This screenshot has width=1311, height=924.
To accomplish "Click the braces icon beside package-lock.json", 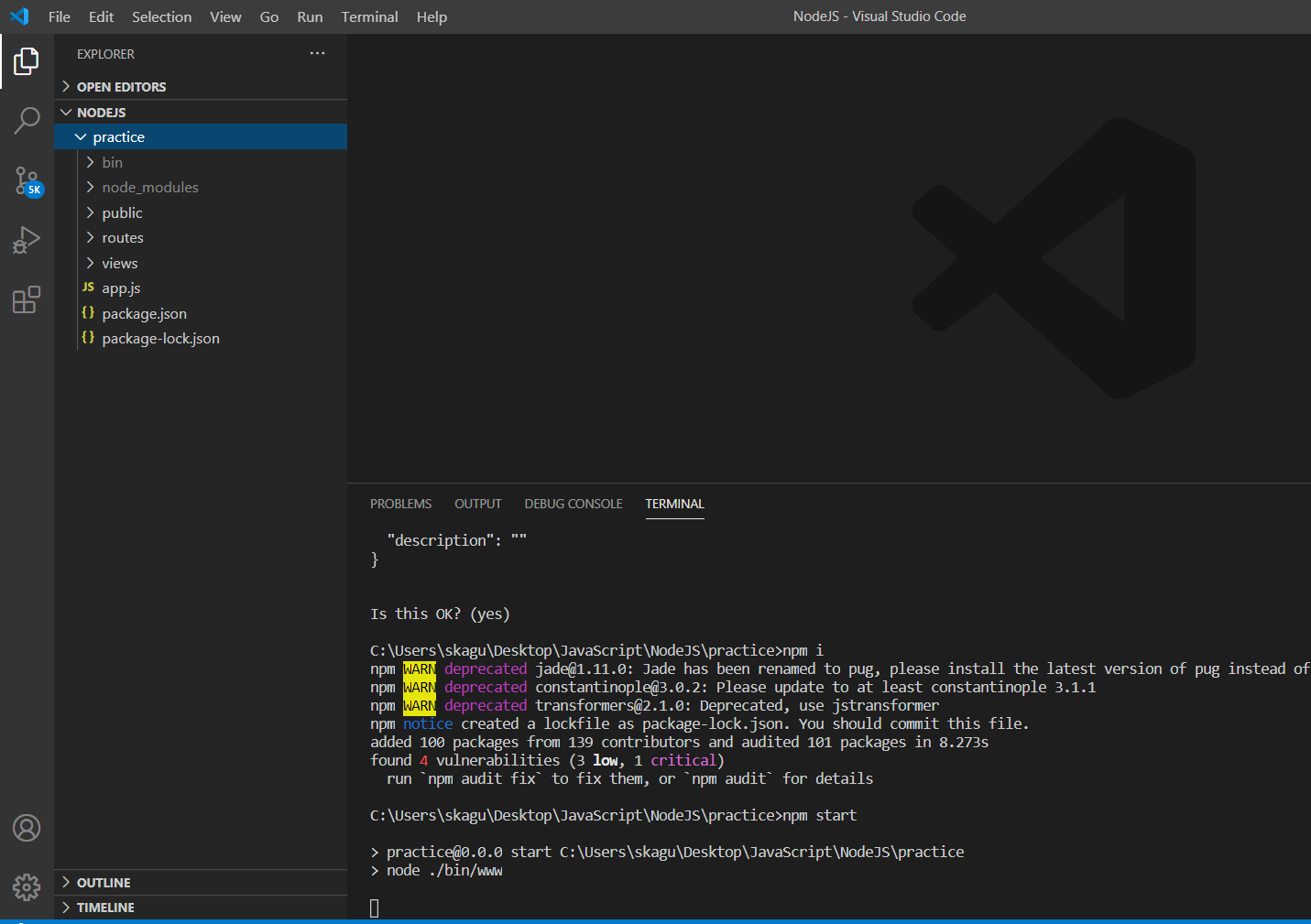I will (x=88, y=338).
